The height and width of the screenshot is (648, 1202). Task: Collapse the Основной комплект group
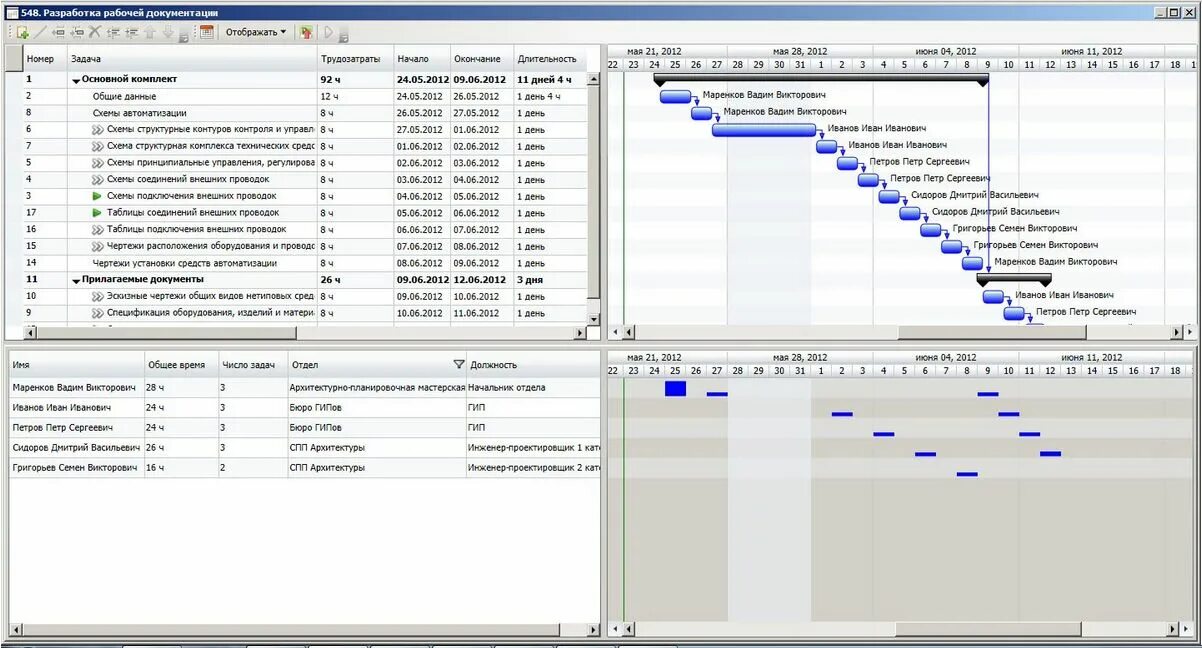tap(76, 80)
